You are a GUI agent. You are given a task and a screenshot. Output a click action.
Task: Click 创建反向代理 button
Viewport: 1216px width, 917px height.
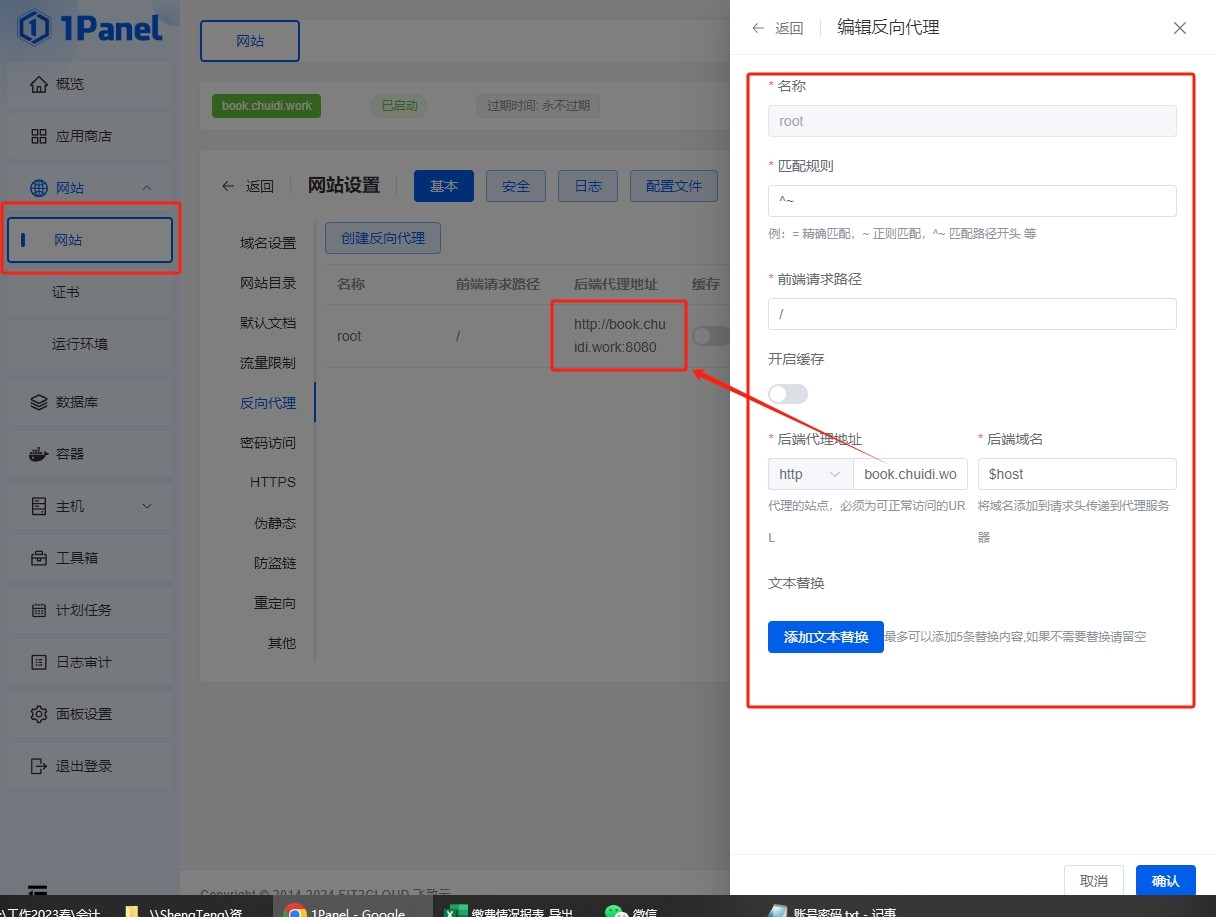click(x=383, y=238)
